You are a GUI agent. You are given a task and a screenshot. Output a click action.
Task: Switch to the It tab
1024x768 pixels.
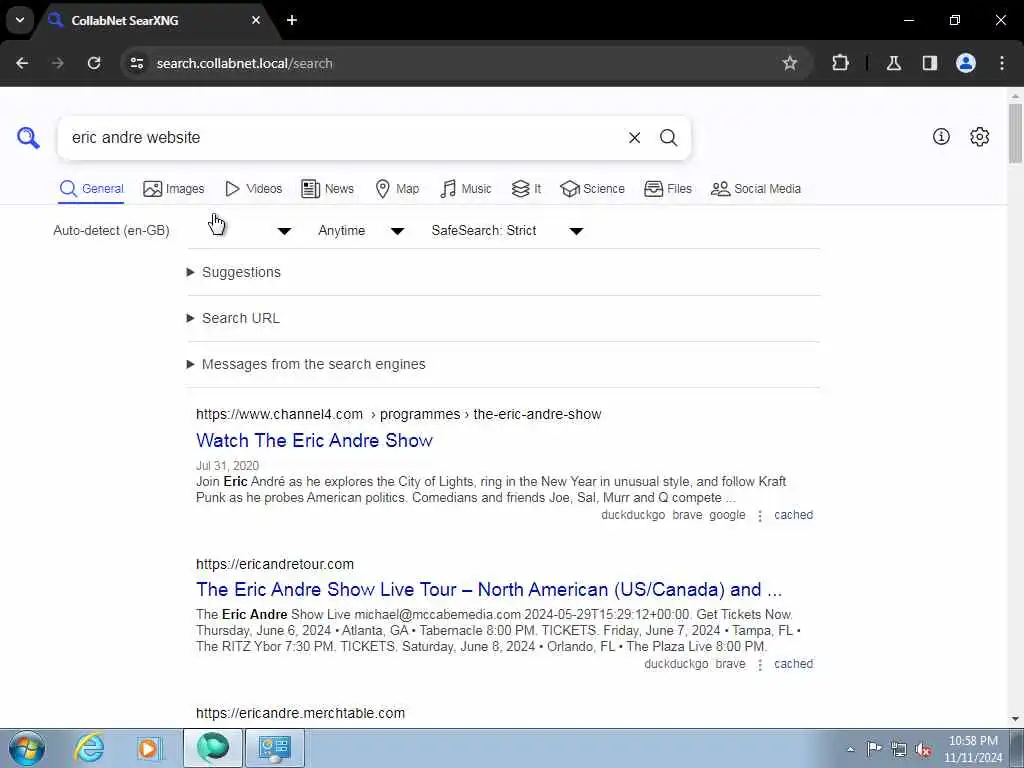tap(526, 189)
